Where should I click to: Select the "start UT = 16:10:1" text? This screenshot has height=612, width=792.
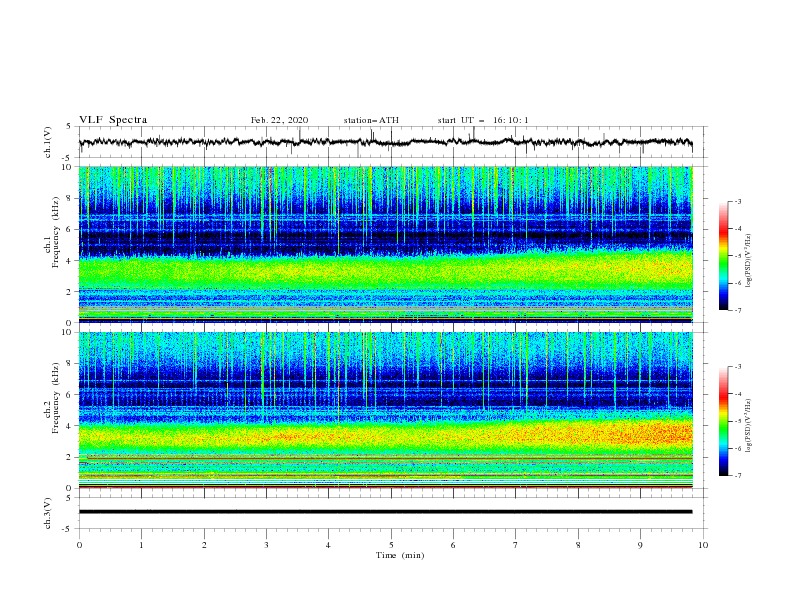(x=483, y=120)
